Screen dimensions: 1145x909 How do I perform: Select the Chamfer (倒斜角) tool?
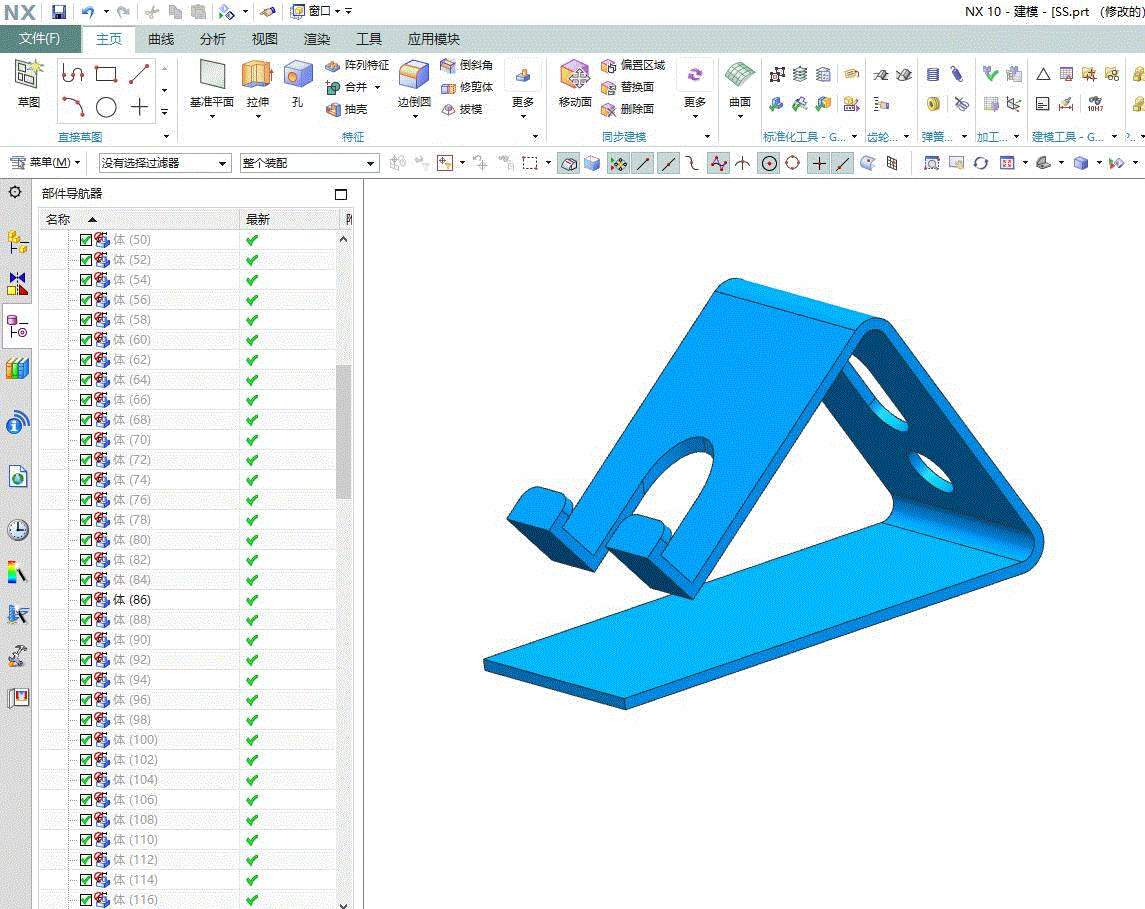467,65
